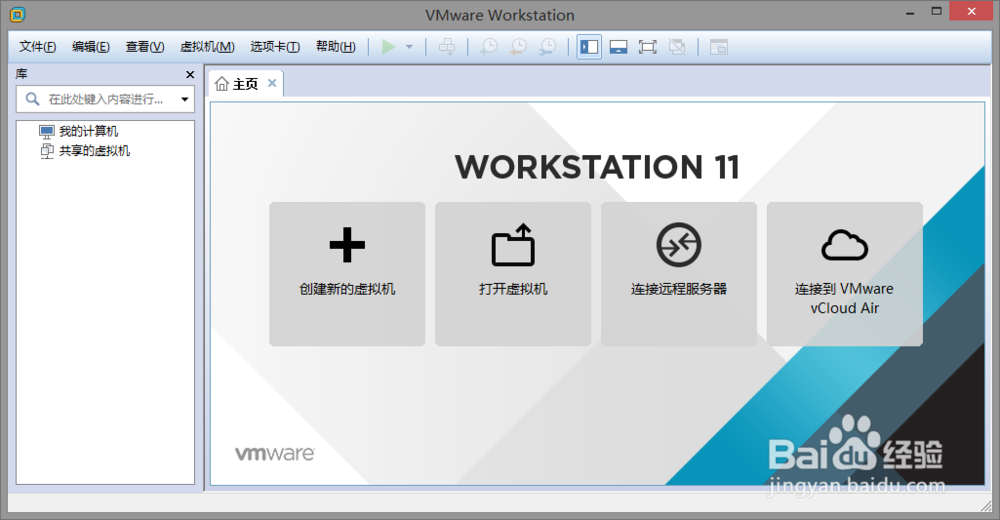Click the library search input field
The height and width of the screenshot is (520, 1000).
pos(105,100)
